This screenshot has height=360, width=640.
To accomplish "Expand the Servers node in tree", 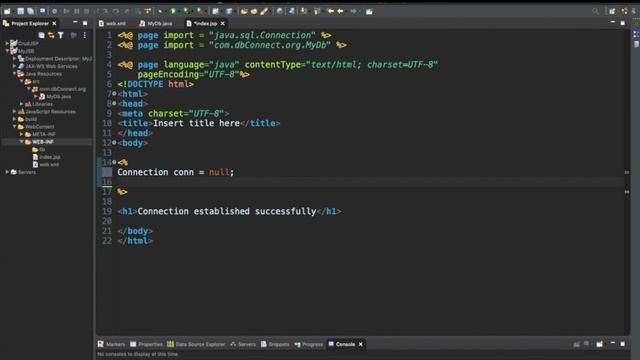I will pyautogui.click(x=7, y=172).
